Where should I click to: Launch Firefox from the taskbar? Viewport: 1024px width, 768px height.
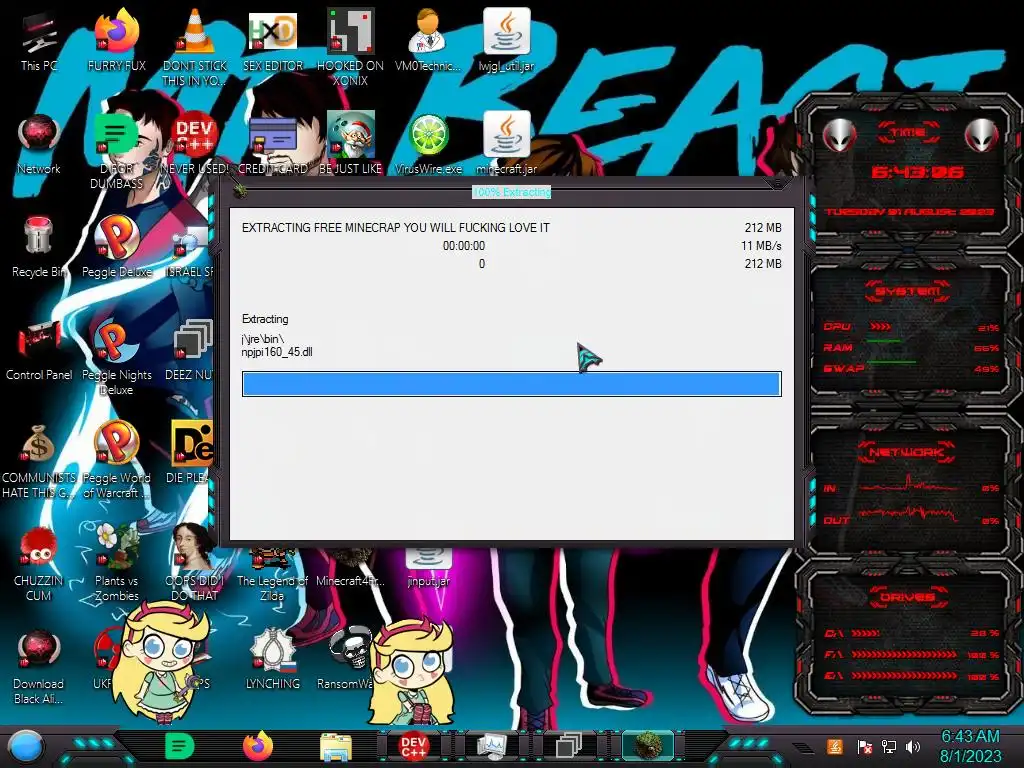(x=258, y=746)
